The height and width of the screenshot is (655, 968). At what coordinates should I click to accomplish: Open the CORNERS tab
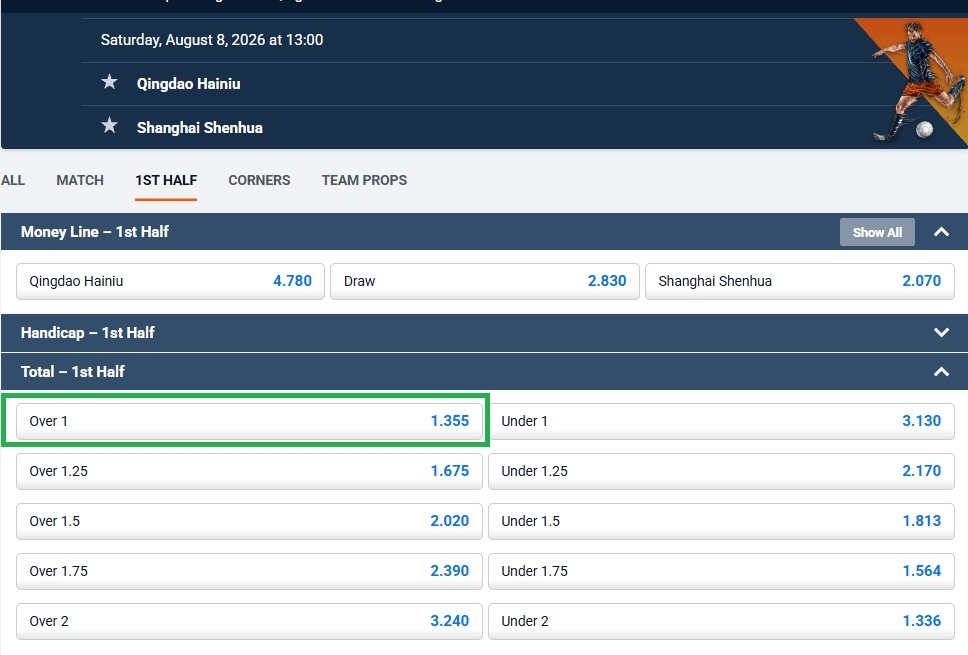coord(259,180)
